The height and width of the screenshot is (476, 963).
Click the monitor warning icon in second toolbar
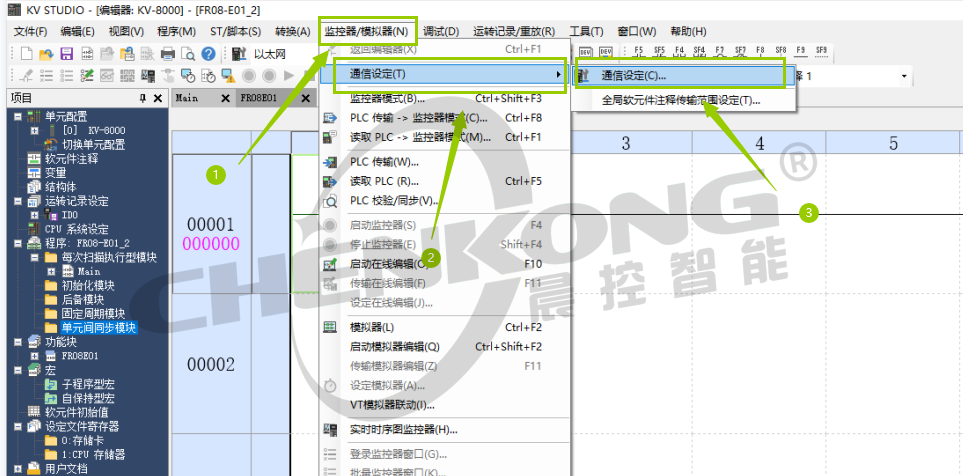point(227,76)
